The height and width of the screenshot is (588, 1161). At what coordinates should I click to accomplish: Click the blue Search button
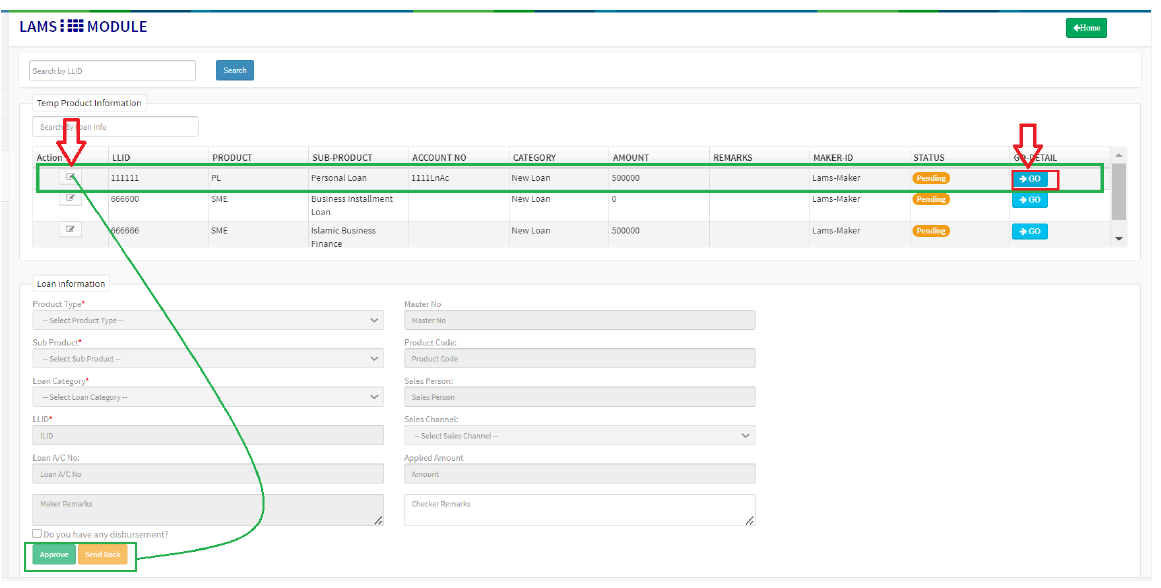[x=235, y=70]
